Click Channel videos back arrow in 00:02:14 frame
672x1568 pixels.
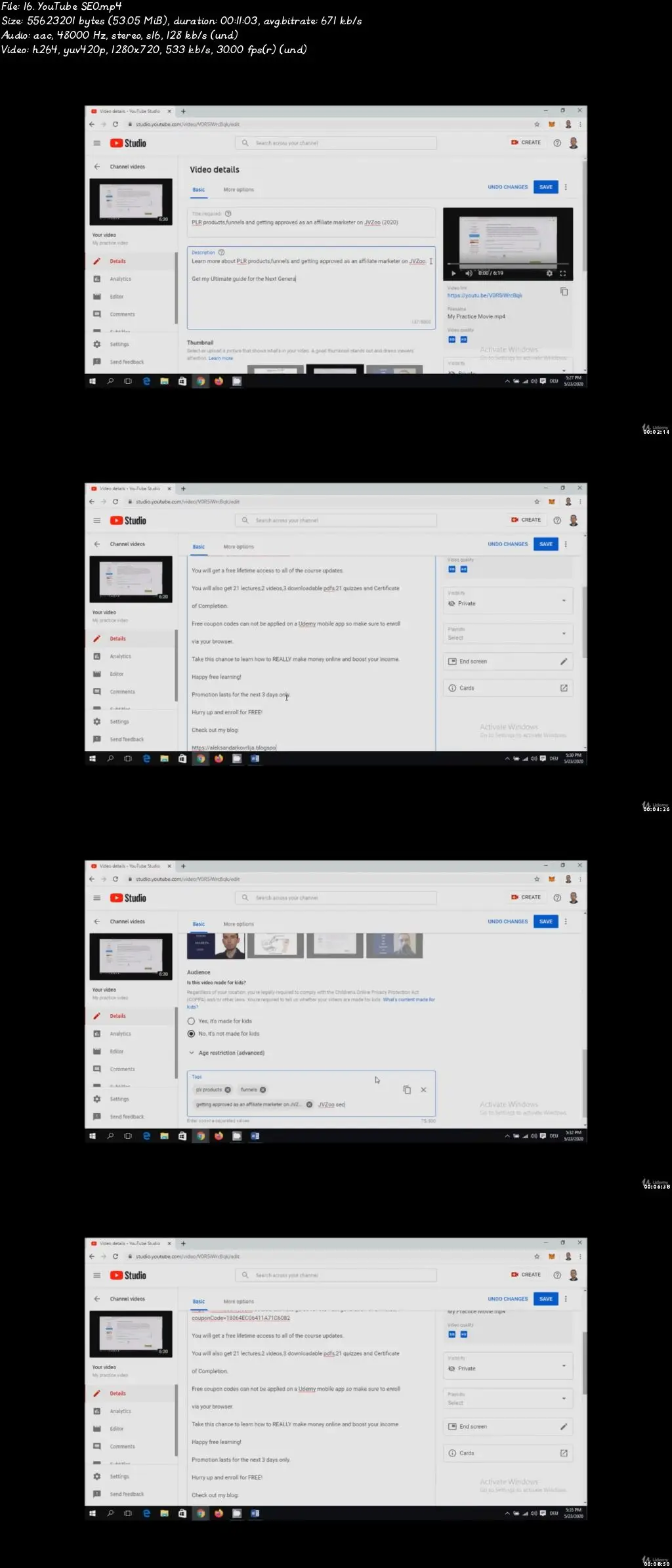click(96, 167)
